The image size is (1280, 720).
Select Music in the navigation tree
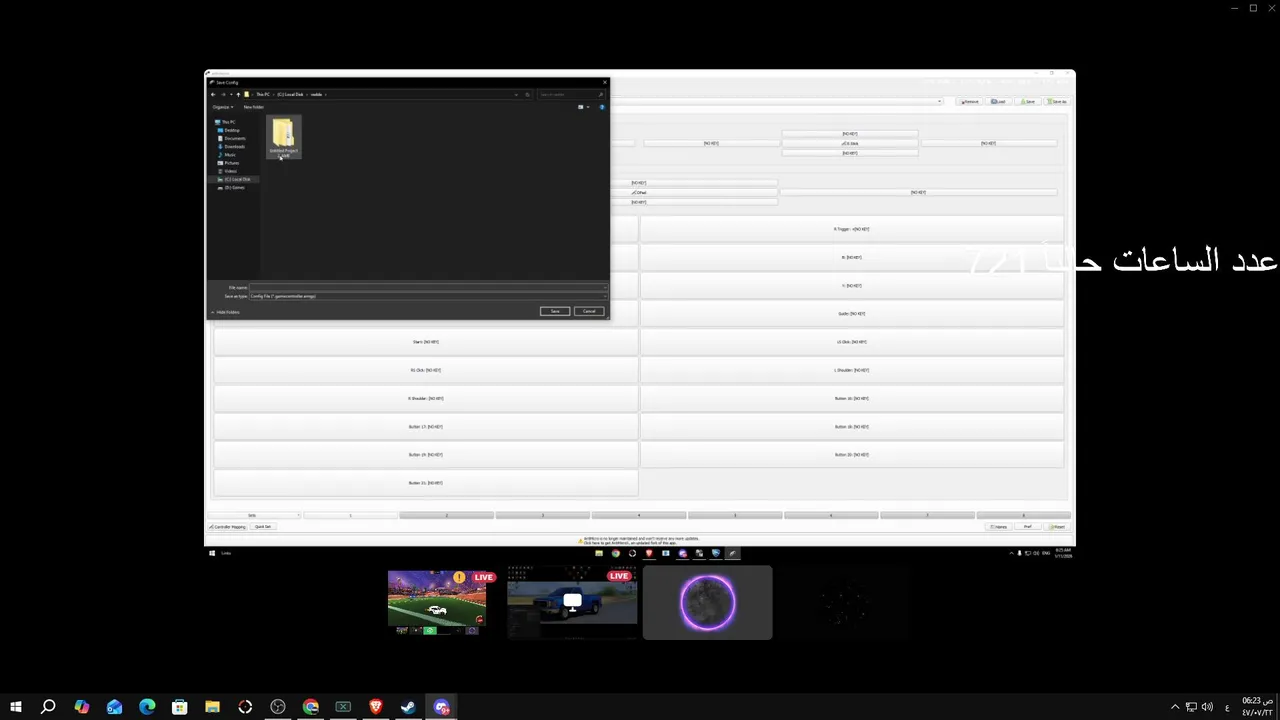[x=229, y=155]
